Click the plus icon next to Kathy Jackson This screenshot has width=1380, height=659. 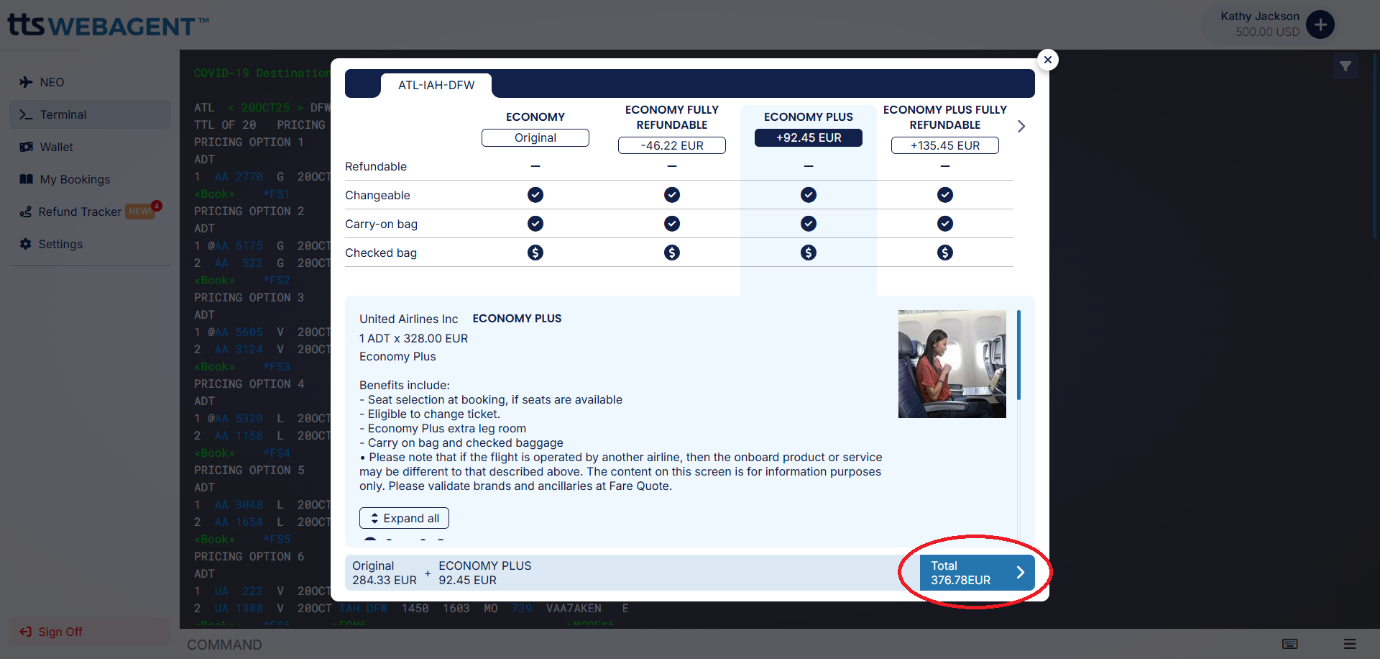coord(1320,24)
